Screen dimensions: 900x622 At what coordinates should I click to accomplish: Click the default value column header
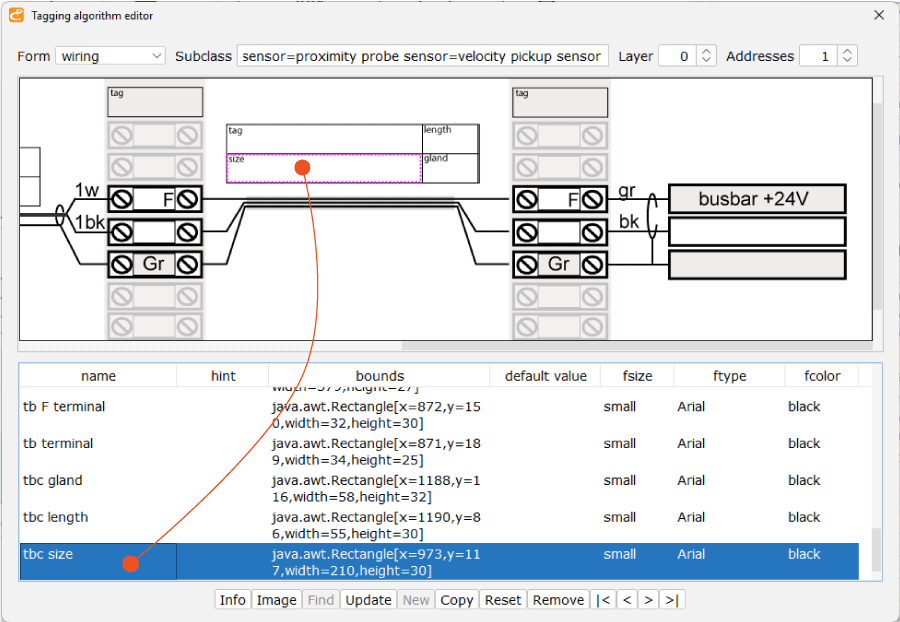pyautogui.click(x=545, y=376)
